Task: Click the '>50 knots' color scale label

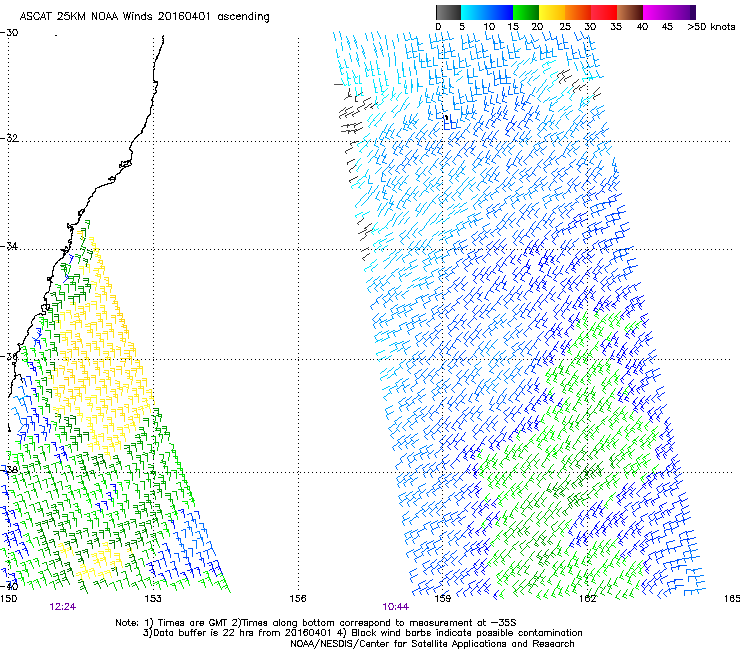Action: (711, 27)
